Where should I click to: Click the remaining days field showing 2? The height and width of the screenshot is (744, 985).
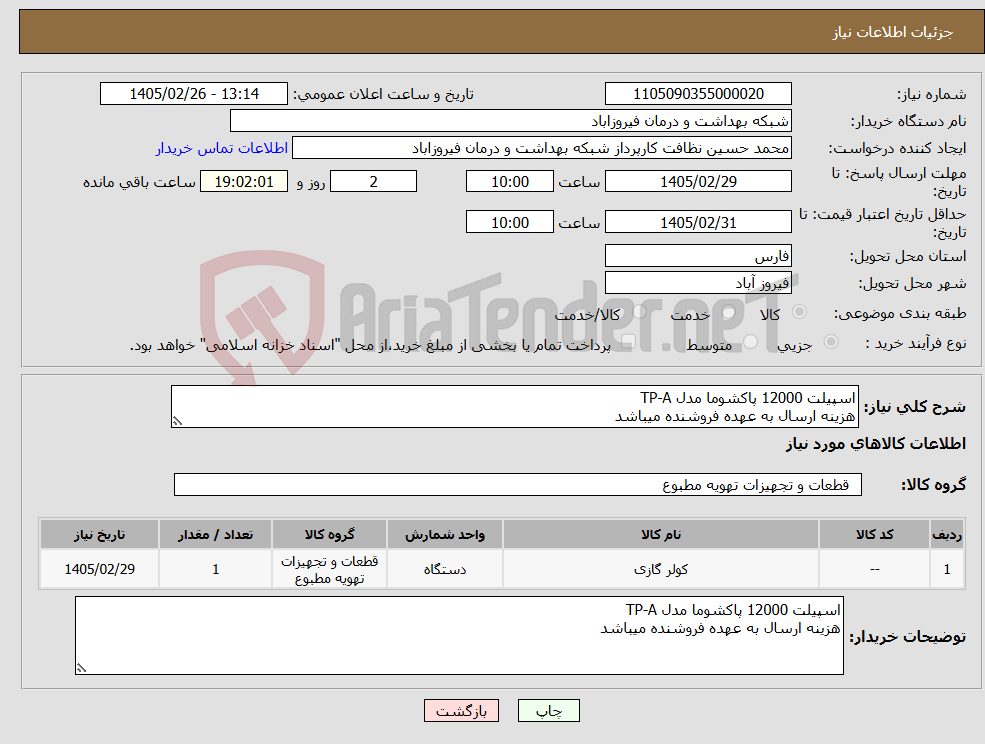point(373,182)
